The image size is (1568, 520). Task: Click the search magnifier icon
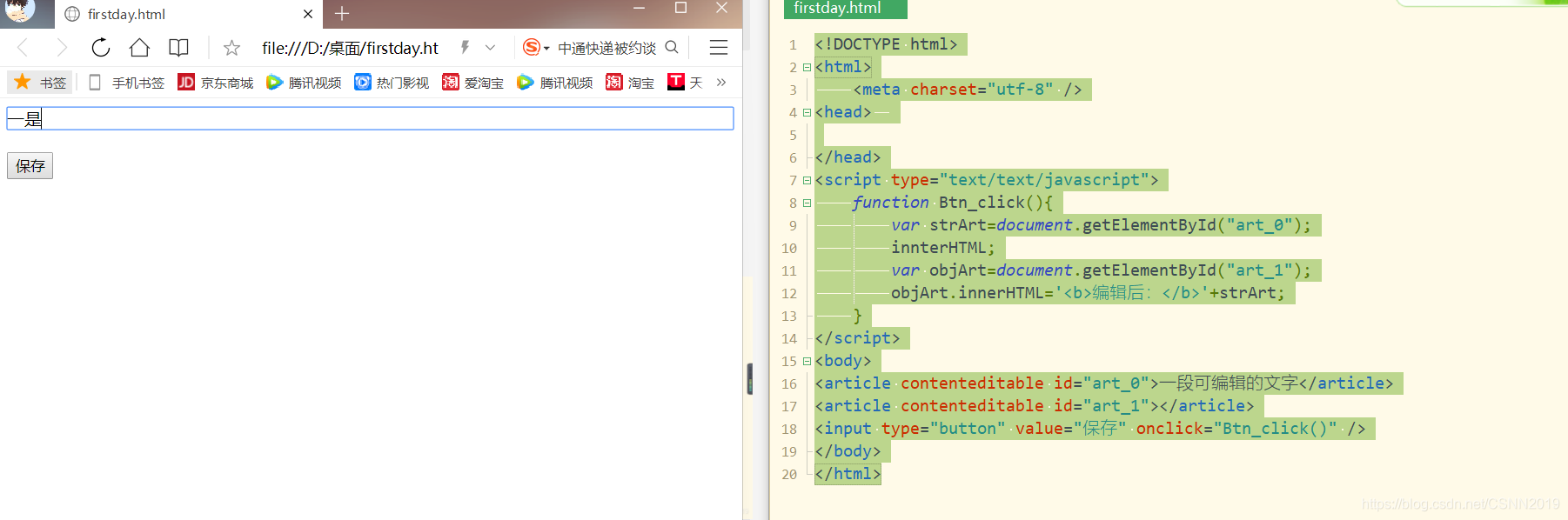[672, 47]
